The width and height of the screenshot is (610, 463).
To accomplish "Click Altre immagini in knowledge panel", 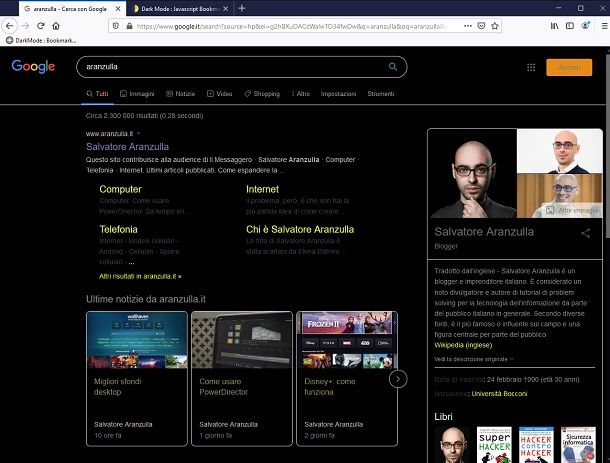I will [572, 210].
